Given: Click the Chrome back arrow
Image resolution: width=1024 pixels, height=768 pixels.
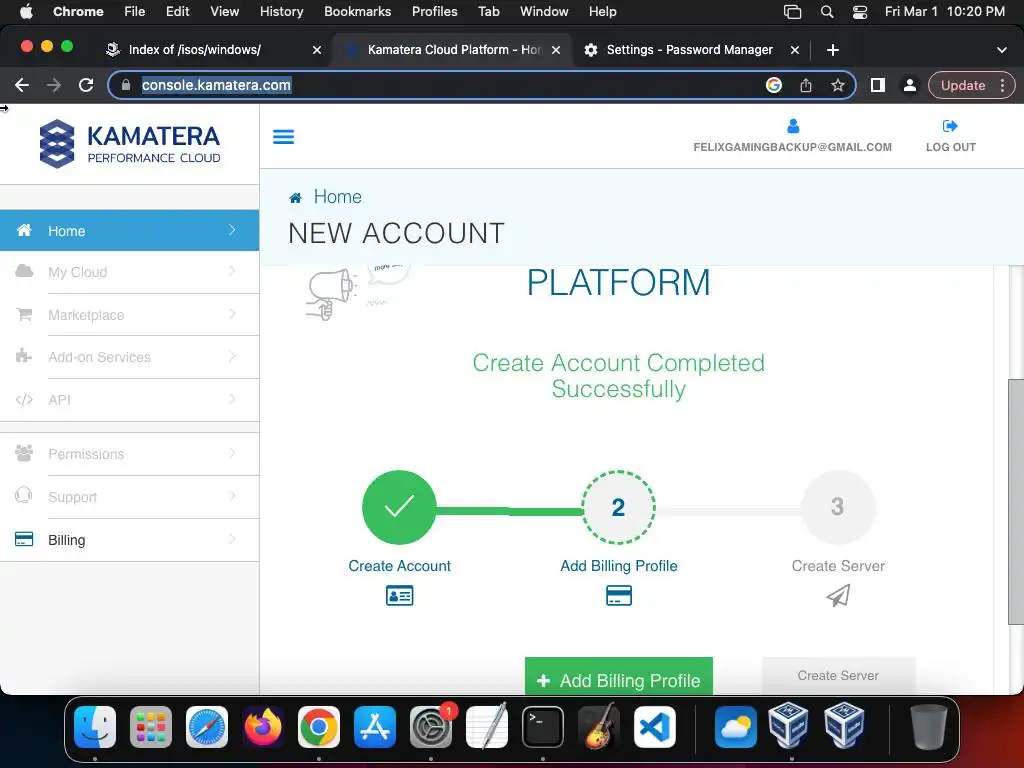Looking at the screenshot, I should [x=22, y=85].
